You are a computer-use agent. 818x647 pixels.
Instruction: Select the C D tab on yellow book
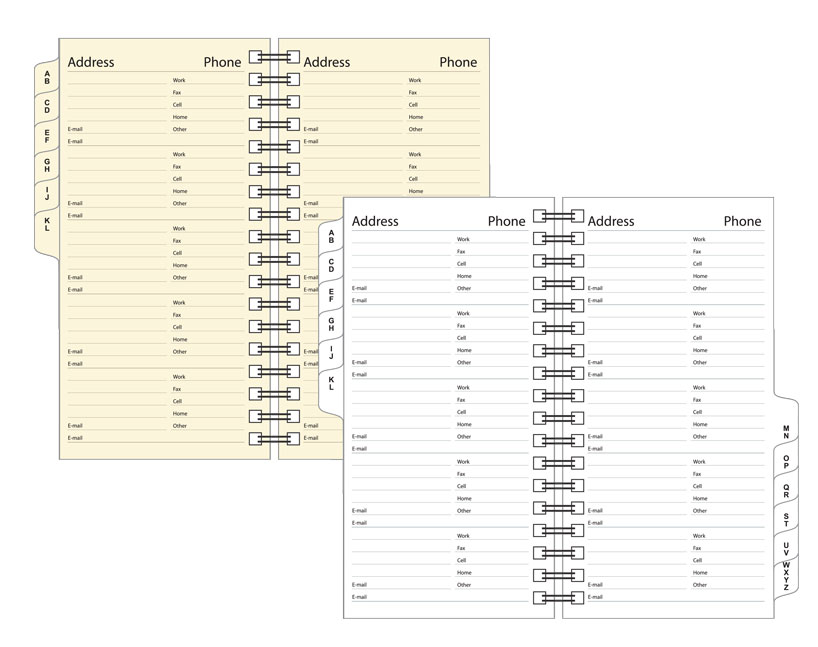tap(46, 104)
